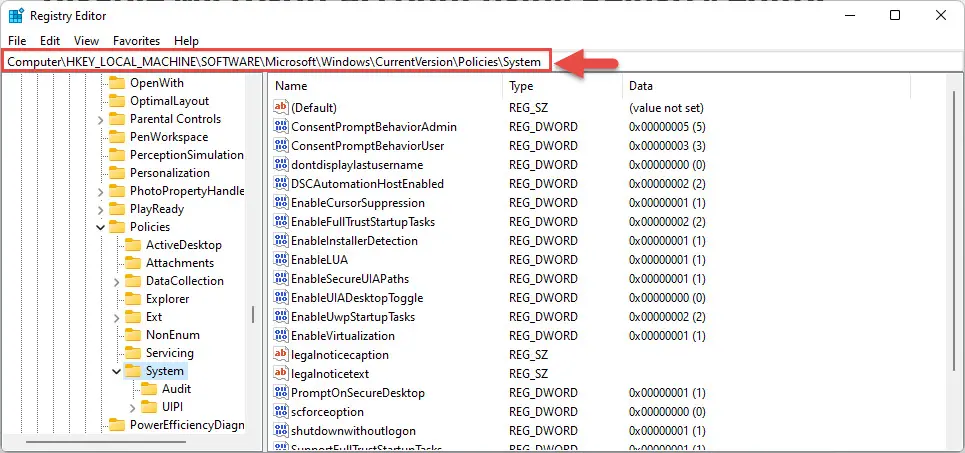Expand the PlayReady tree node
Screen dimensions: 965x453
(x=100, y=209)
